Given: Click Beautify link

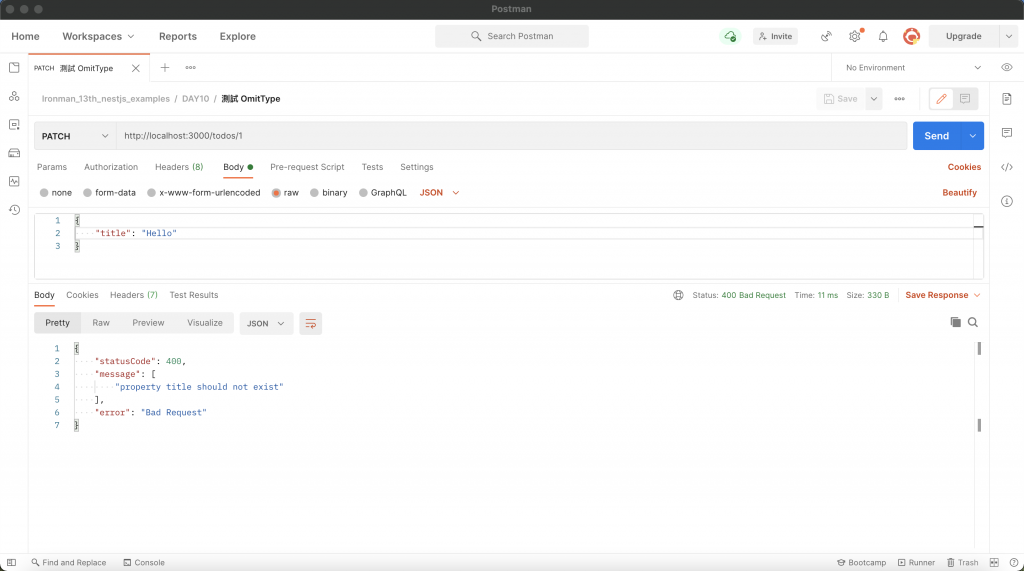Looking at the screenshot, I should coord(959,193).
